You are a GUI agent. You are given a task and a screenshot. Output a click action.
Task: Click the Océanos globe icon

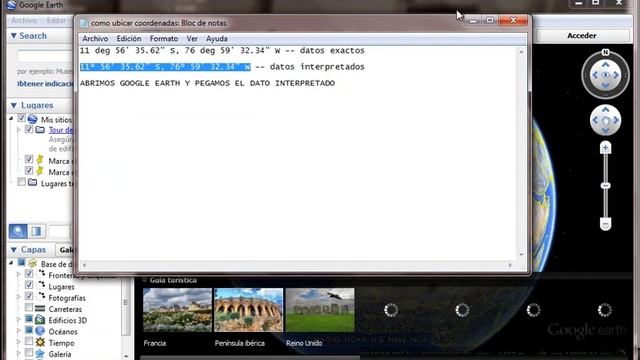pos(40,331)
